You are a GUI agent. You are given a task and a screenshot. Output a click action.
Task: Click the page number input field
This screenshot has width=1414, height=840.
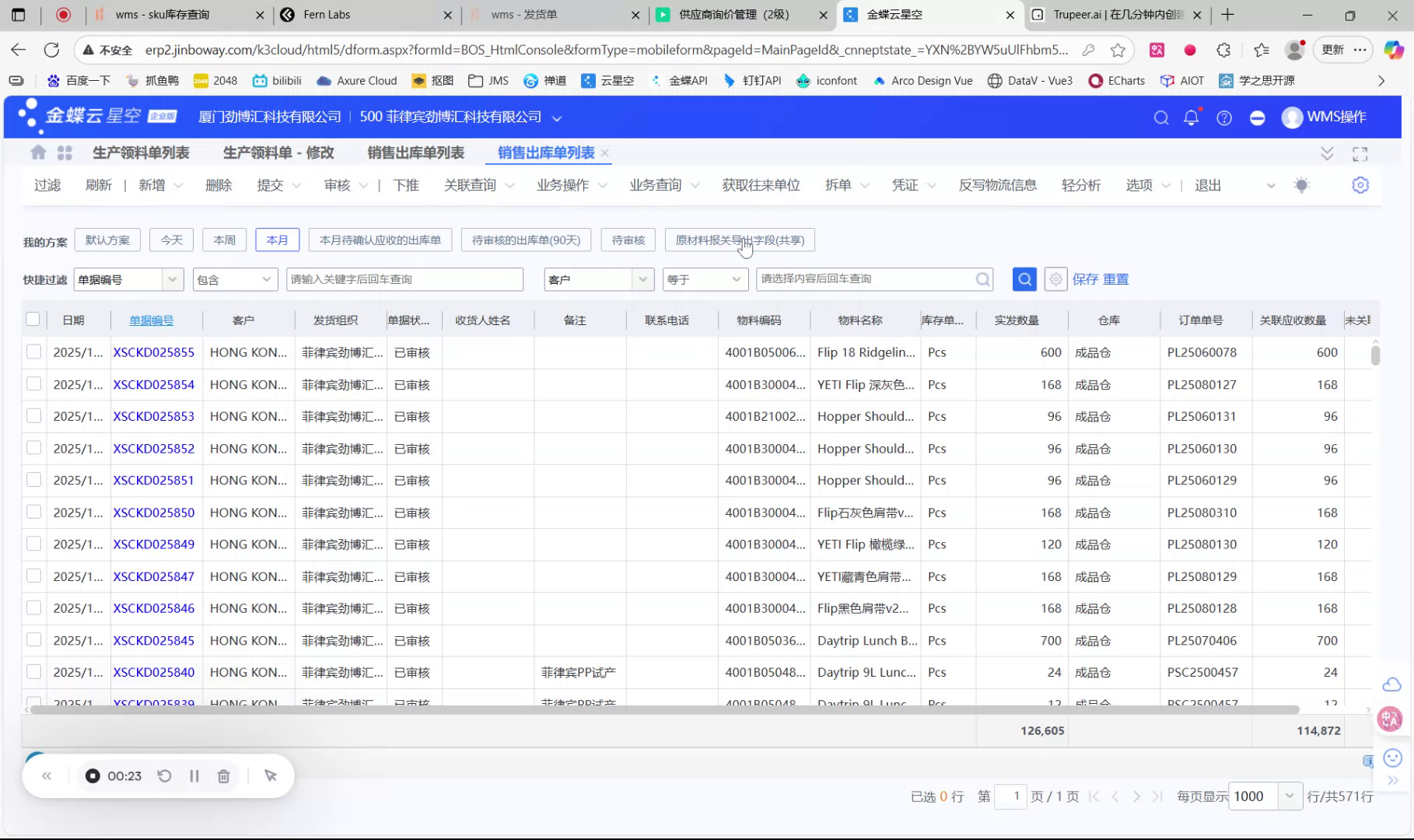click(x=1011, y=796)
